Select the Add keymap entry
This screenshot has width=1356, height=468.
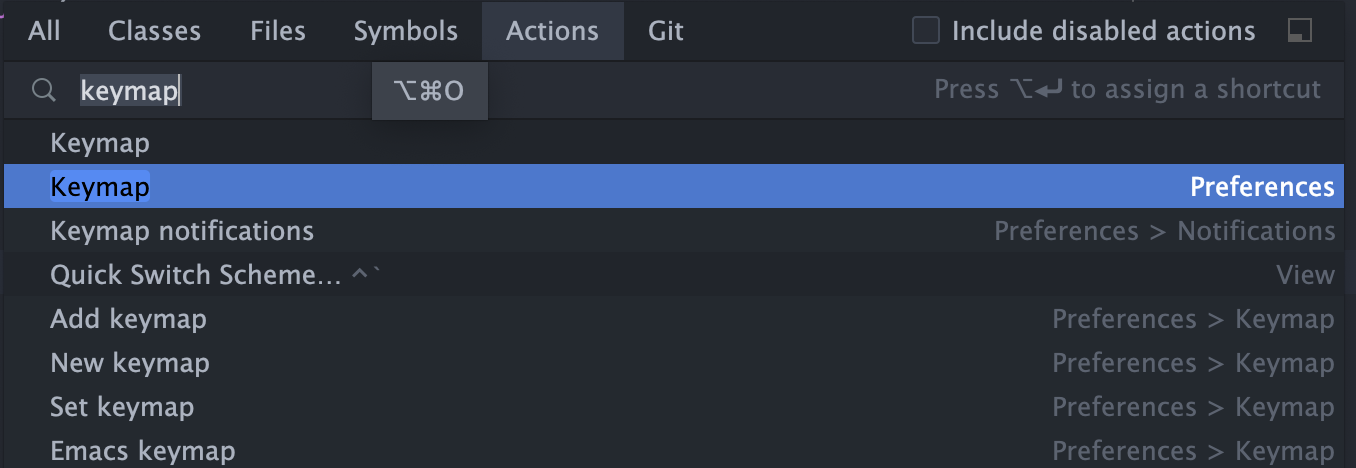click(128, 319)
